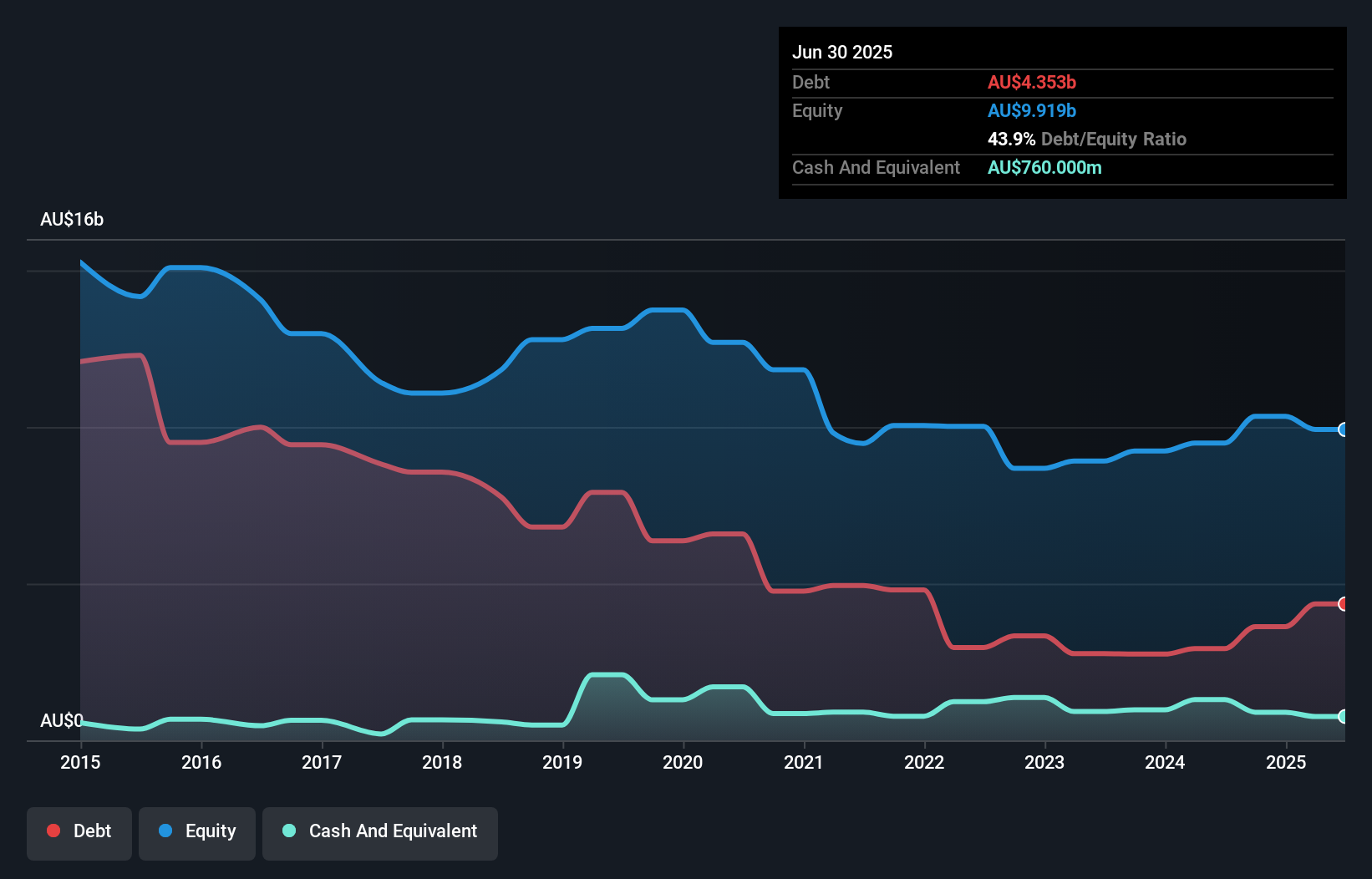
Task: Click the teal Cash endpoint marker on chart
Action: click(x=1344, y=717)
